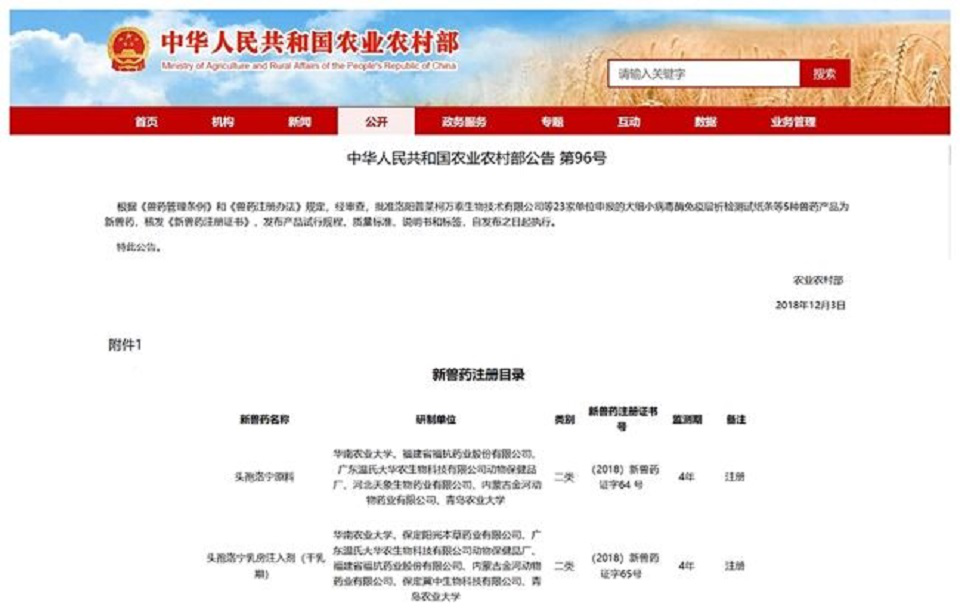Open the 首页 home tab
The height and width of the screenshot is (614, 960).
(146, 122)
